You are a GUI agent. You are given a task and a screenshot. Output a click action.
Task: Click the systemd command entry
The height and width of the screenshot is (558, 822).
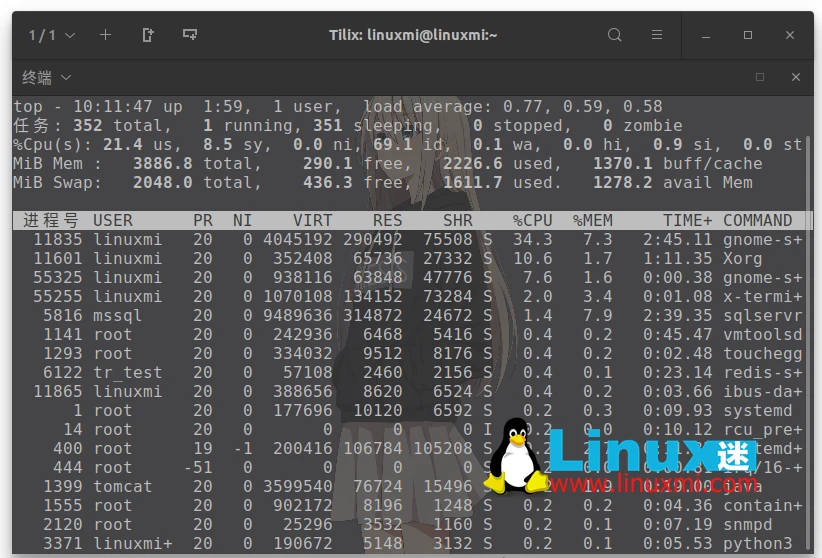point(758,411)
